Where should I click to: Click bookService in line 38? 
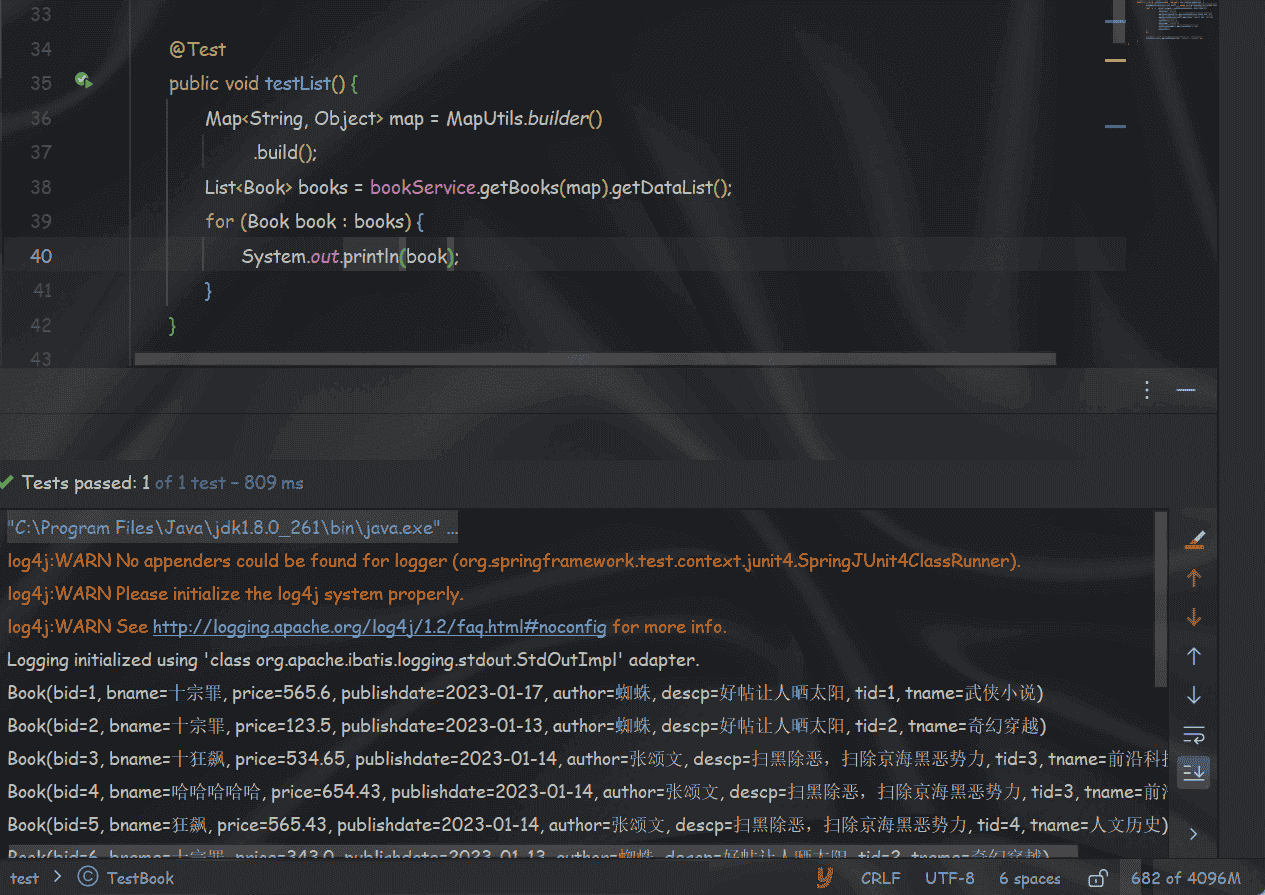click(422, 188)
